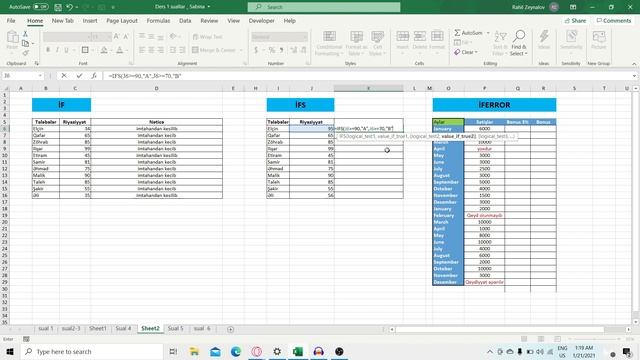Click the Share button
Image resolution: width=640 pixels, height=360 pixels.
tap(575, 20)
